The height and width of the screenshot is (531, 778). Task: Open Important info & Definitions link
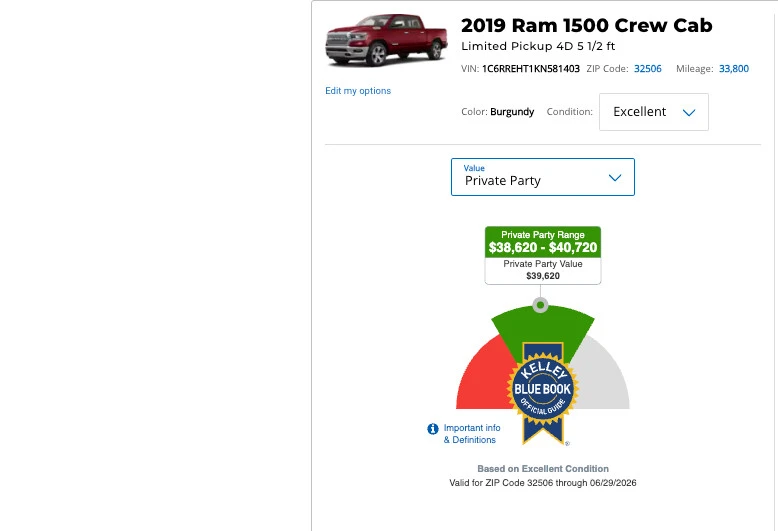[x=471, y=434]
